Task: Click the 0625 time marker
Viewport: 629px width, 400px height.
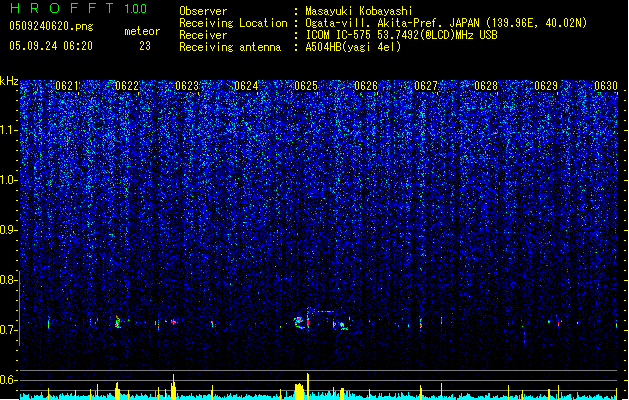Action: (x=306, y=86)
